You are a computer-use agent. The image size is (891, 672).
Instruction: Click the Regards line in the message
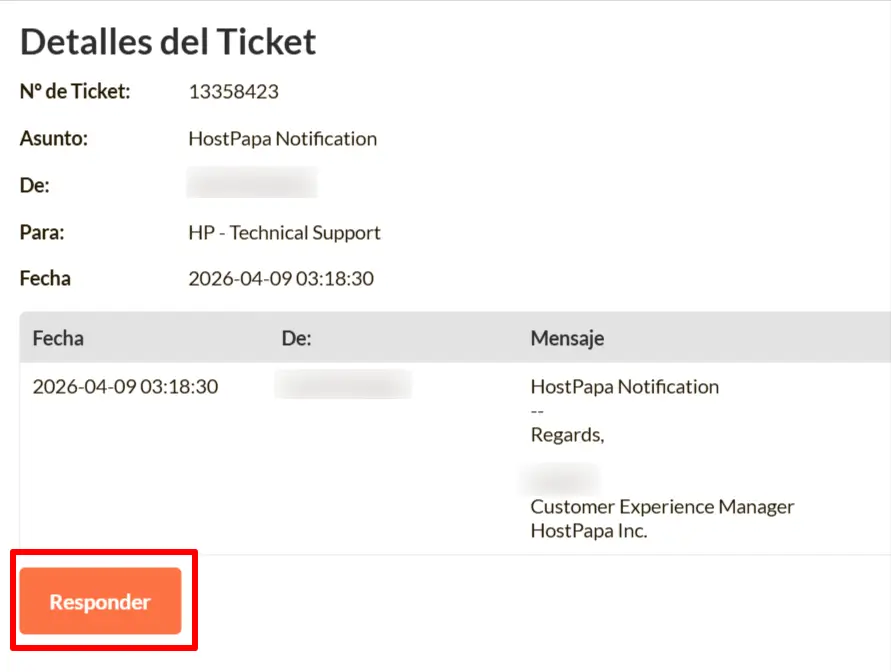567,435
